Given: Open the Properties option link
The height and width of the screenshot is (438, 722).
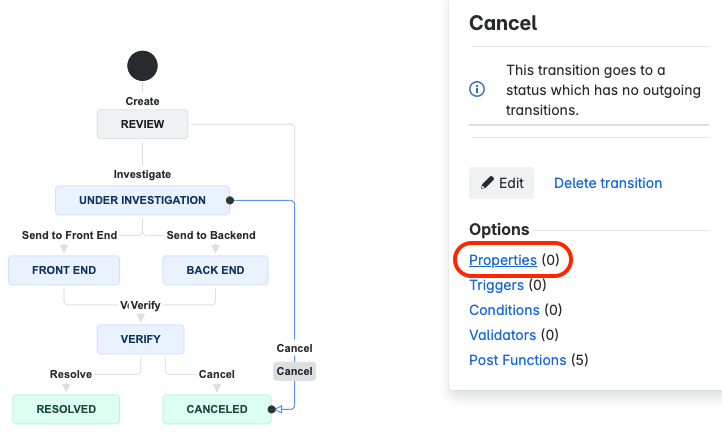Looking at the screenshot, I should [504, 260].
